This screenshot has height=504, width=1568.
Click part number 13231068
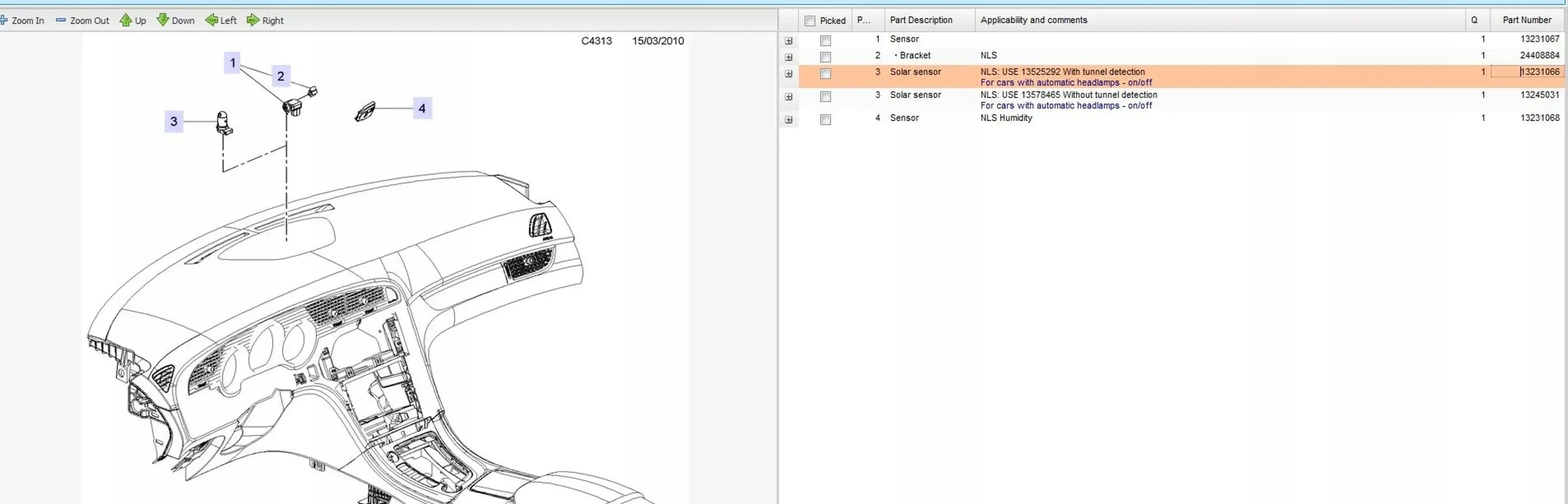pyautogui.click(x=1540, y=118)
